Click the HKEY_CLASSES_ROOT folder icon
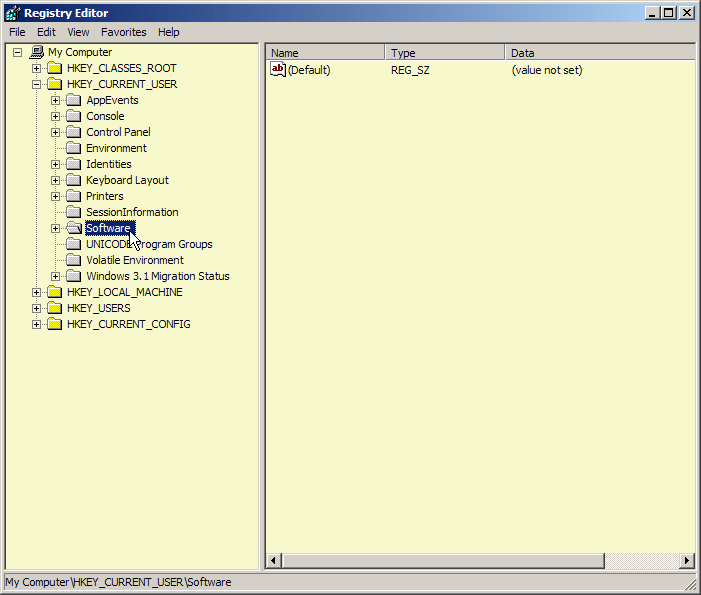Image resolution: width=701 pixels, height=595 pixels. pyautogui.click(x=55, y=68)
